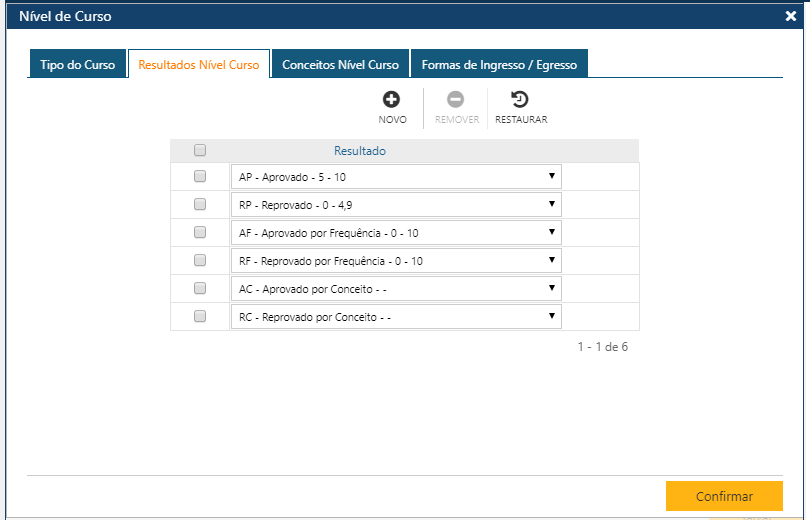Click the Resultado column header

tap(360, 151)
